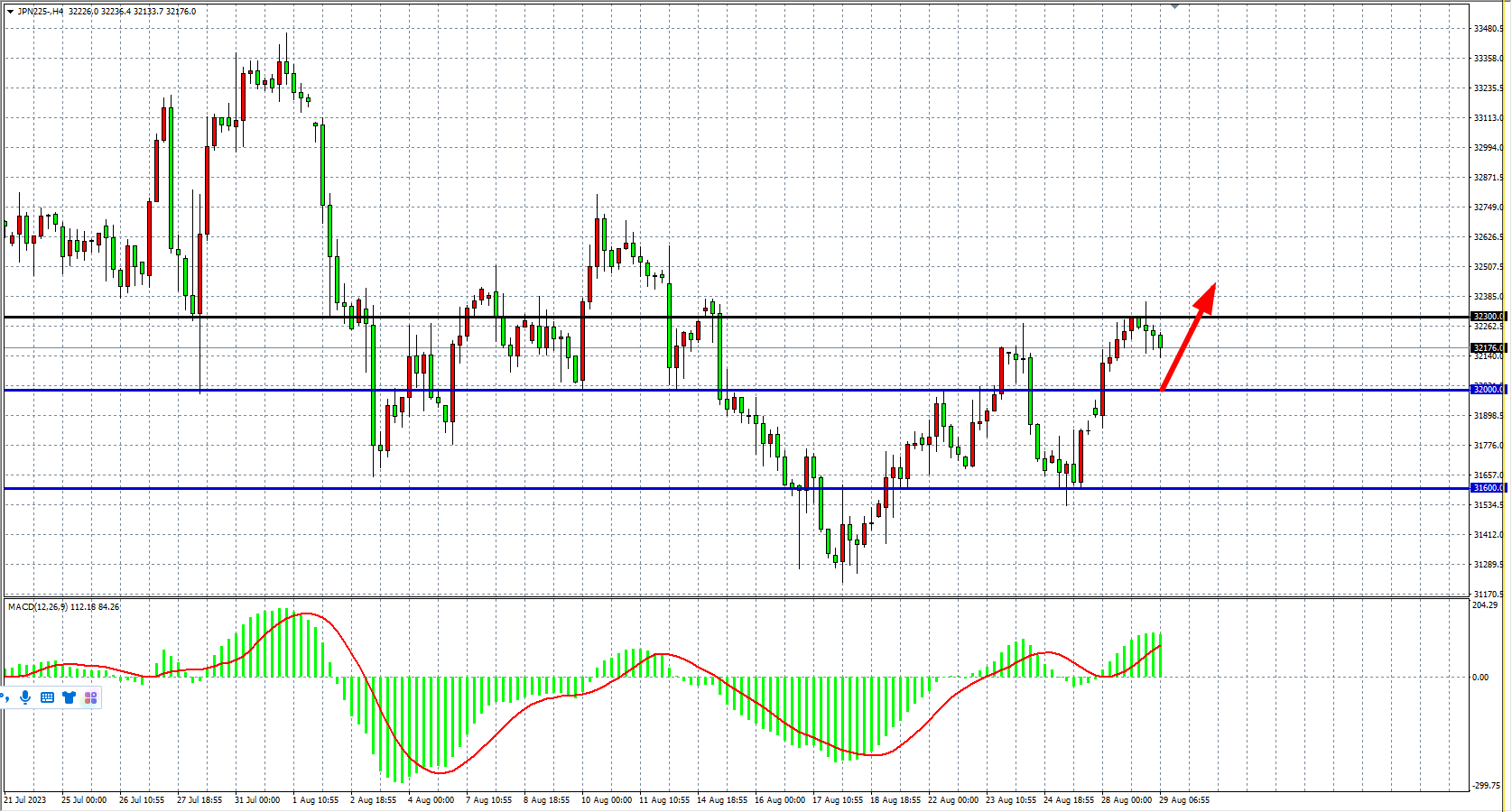
Task: Select the red upward trend arrow
Action: (1187, 337)
